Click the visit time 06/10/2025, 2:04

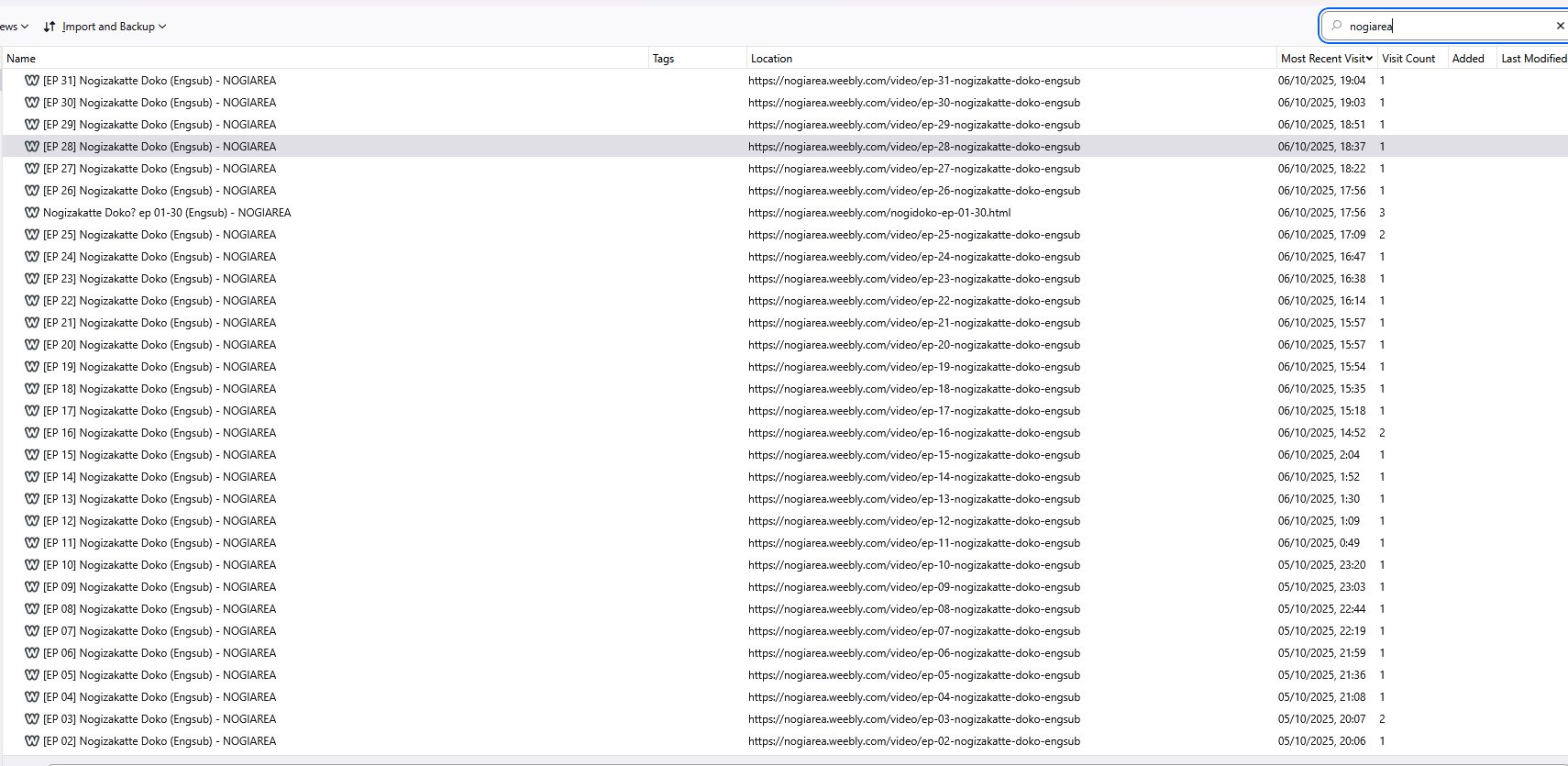(x=1319, y=455)
